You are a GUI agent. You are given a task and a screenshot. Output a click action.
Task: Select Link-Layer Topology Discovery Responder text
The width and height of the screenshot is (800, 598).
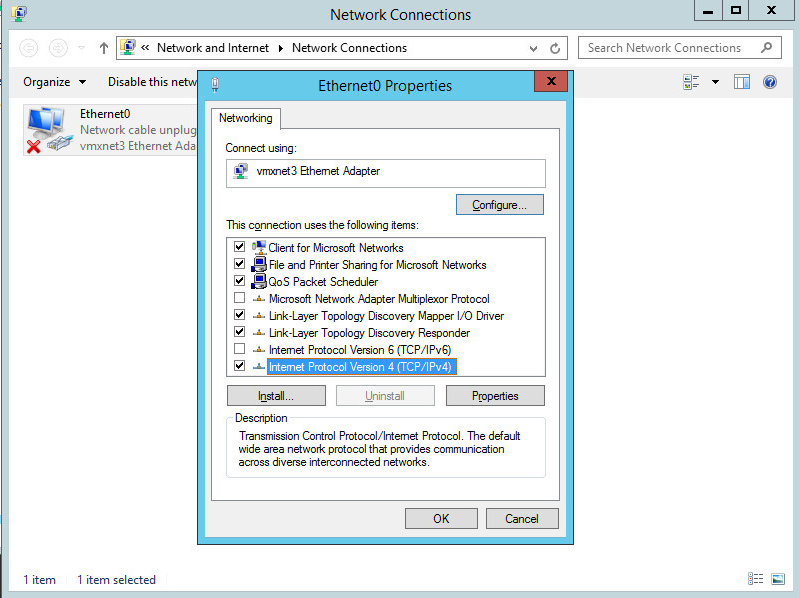369,333
